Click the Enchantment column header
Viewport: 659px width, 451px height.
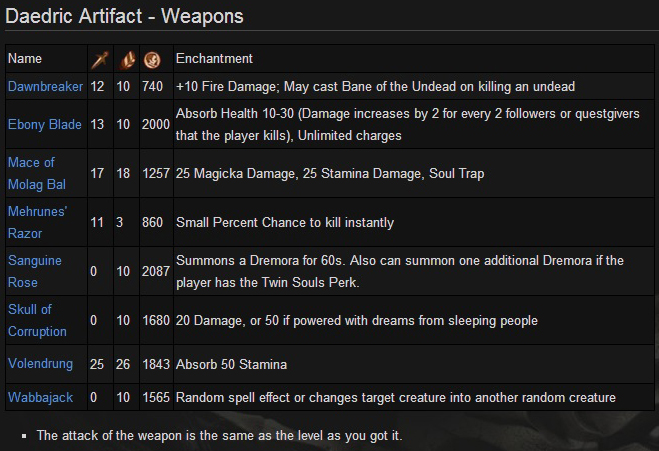coord(214,59)
